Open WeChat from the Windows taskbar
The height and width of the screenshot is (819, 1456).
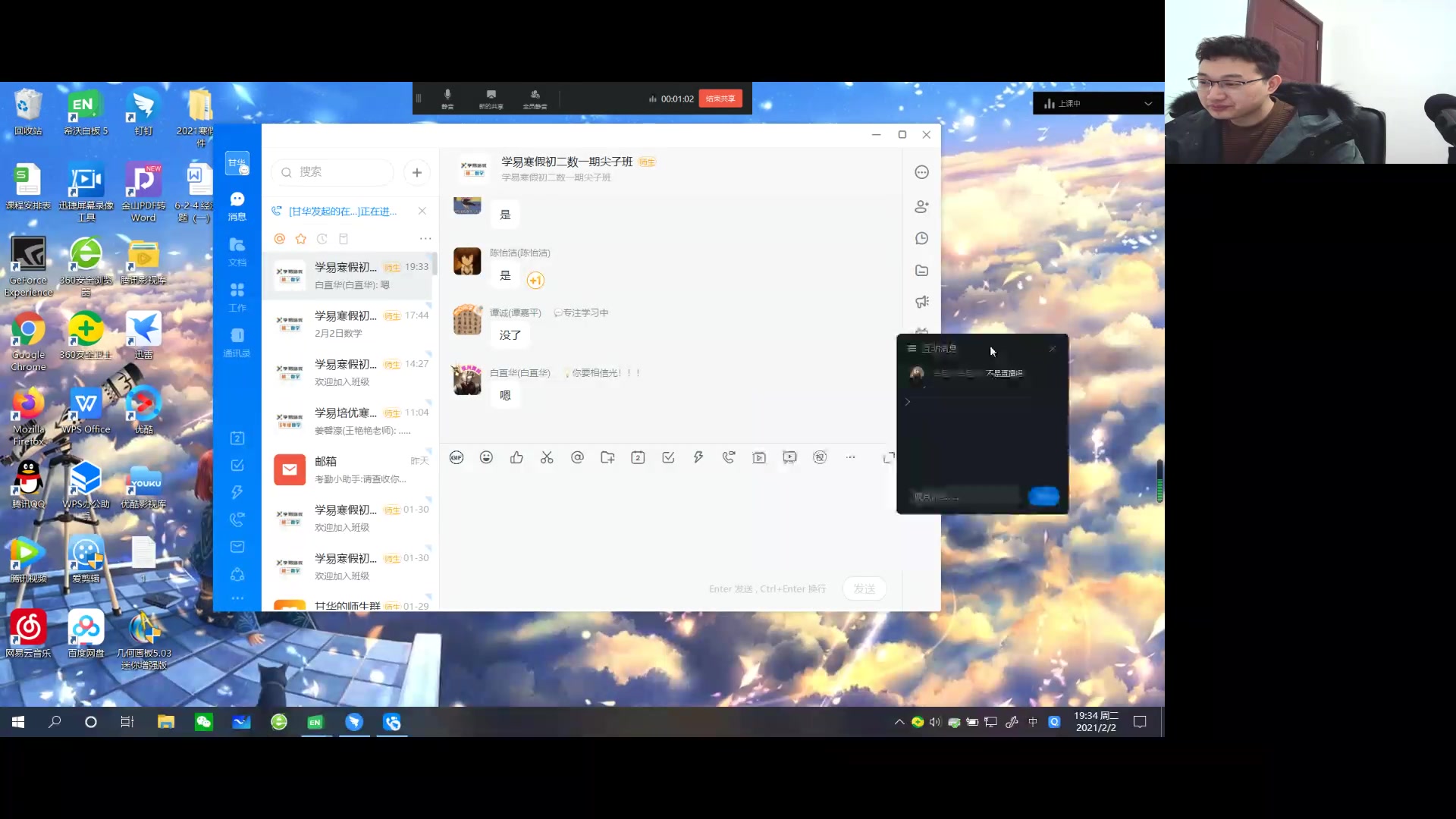coord(203,722)
